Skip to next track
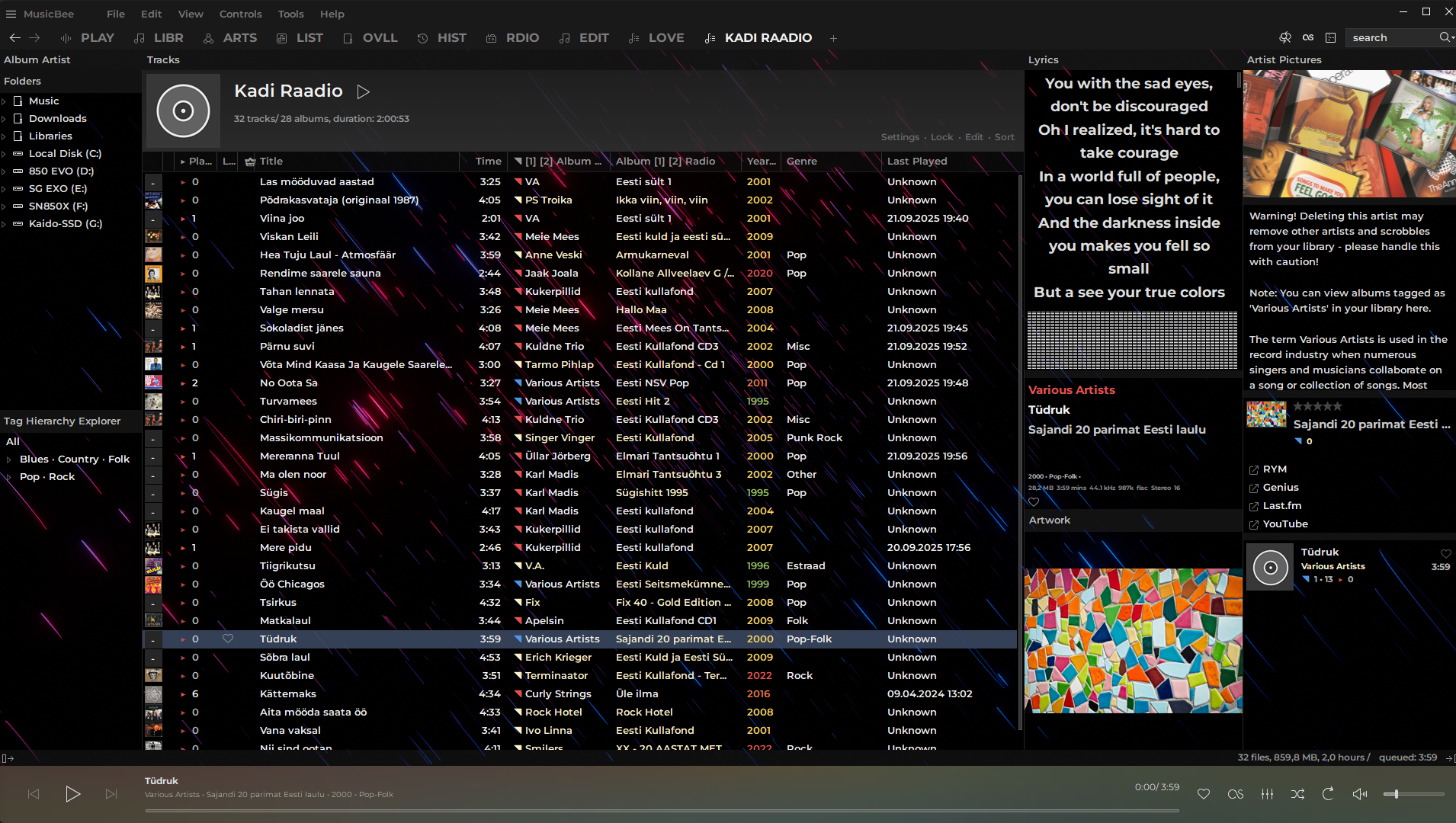The width and height of the screenshot is (1456, 823). (x=111, y=794)
